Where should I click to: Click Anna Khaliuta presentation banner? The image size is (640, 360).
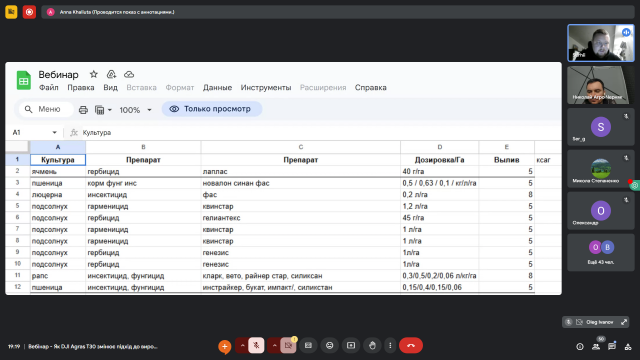(x=338, y=12)
